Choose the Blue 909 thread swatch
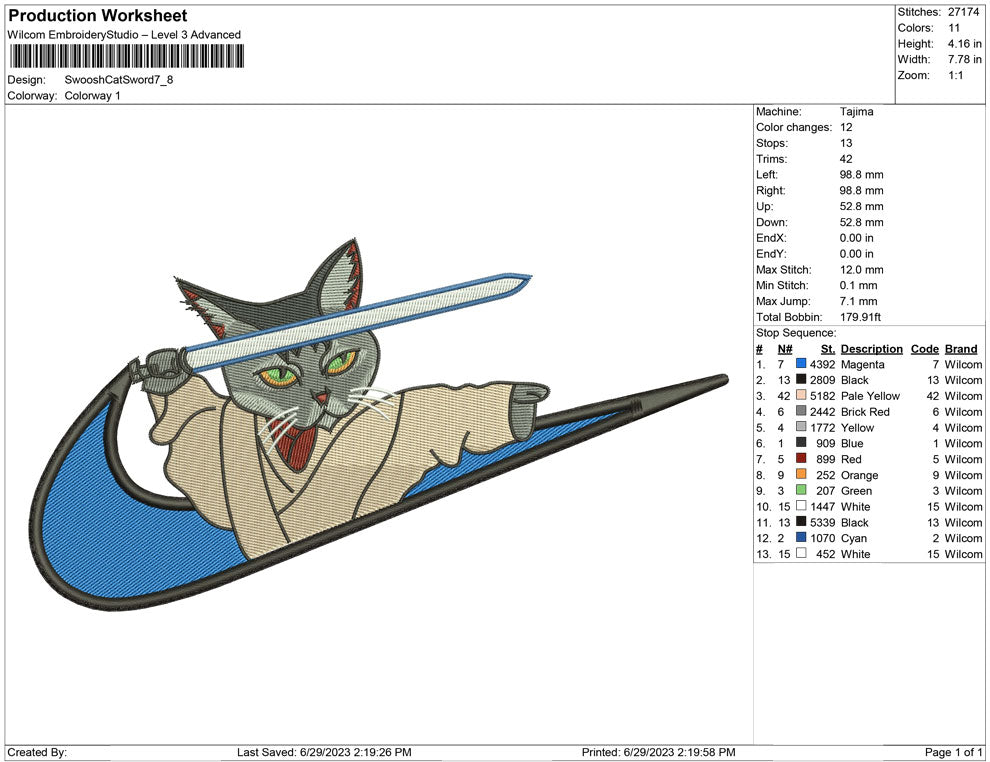 [801, 443]
